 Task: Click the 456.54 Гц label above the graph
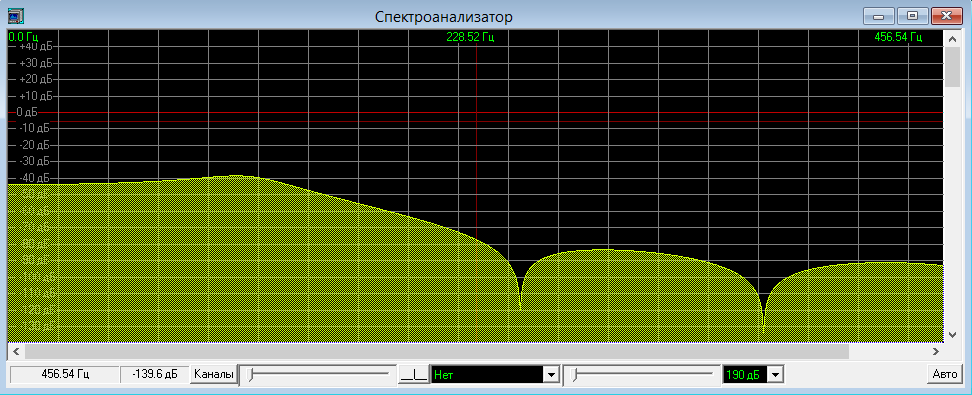coord(898,37)
